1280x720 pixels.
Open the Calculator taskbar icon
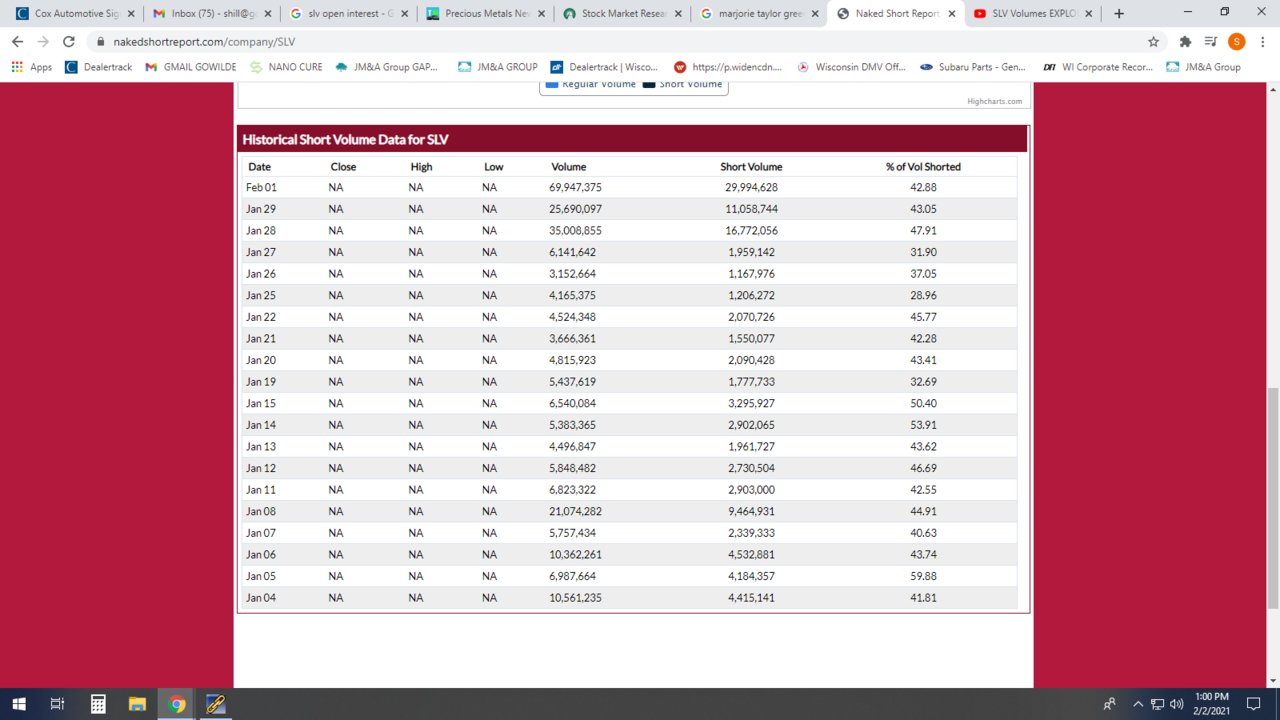point(98,704)
